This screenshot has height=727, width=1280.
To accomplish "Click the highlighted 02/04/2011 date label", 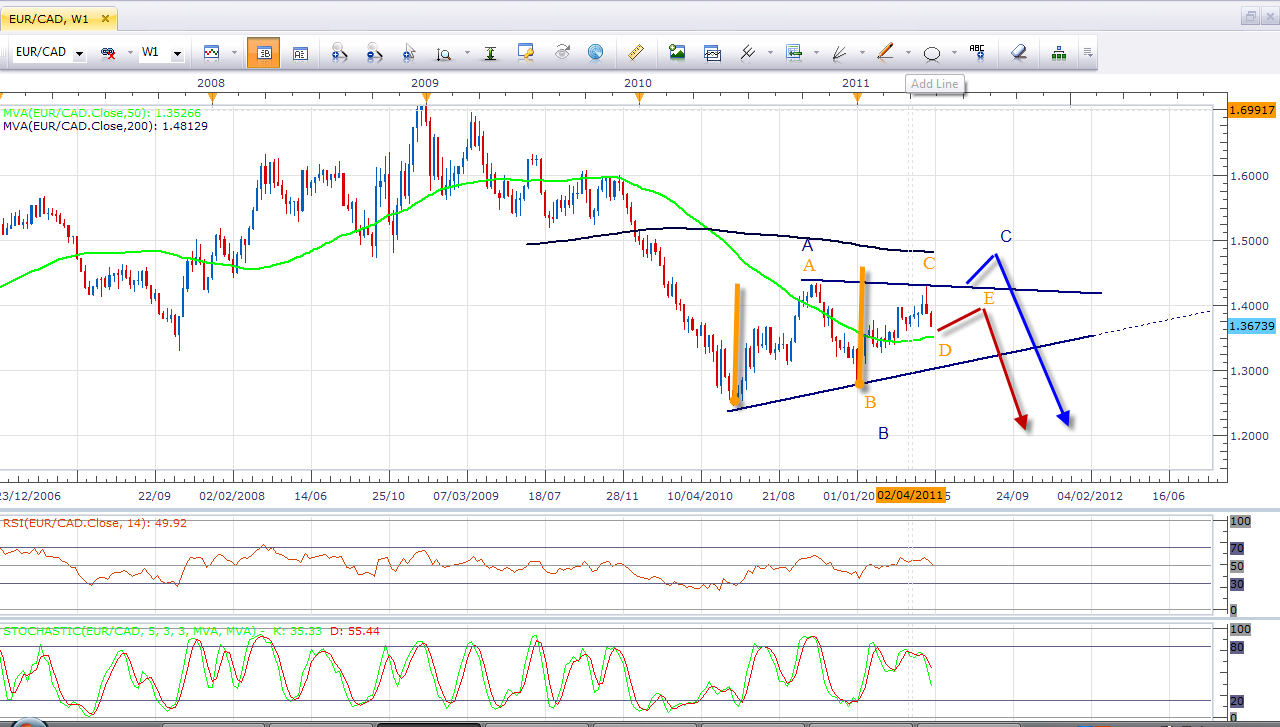I will coord(910,495).
